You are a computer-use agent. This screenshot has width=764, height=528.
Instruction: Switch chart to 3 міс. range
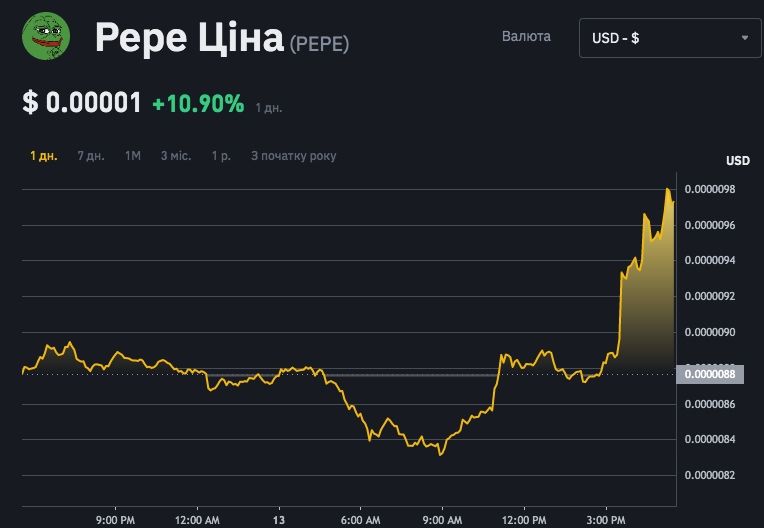pyautogui.click(x=176, y=156)
